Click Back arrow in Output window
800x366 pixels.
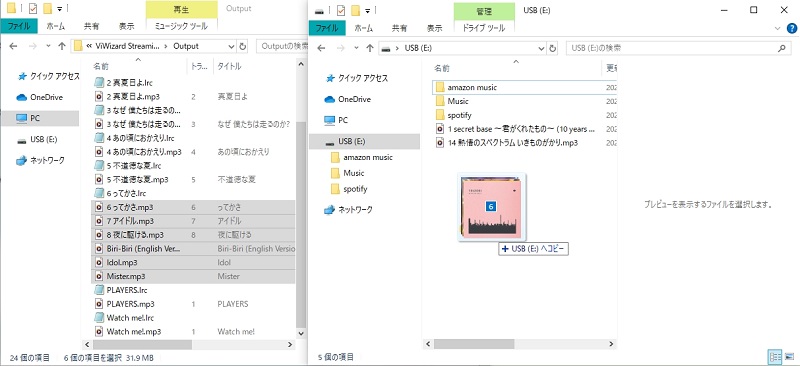pos(14,46)
